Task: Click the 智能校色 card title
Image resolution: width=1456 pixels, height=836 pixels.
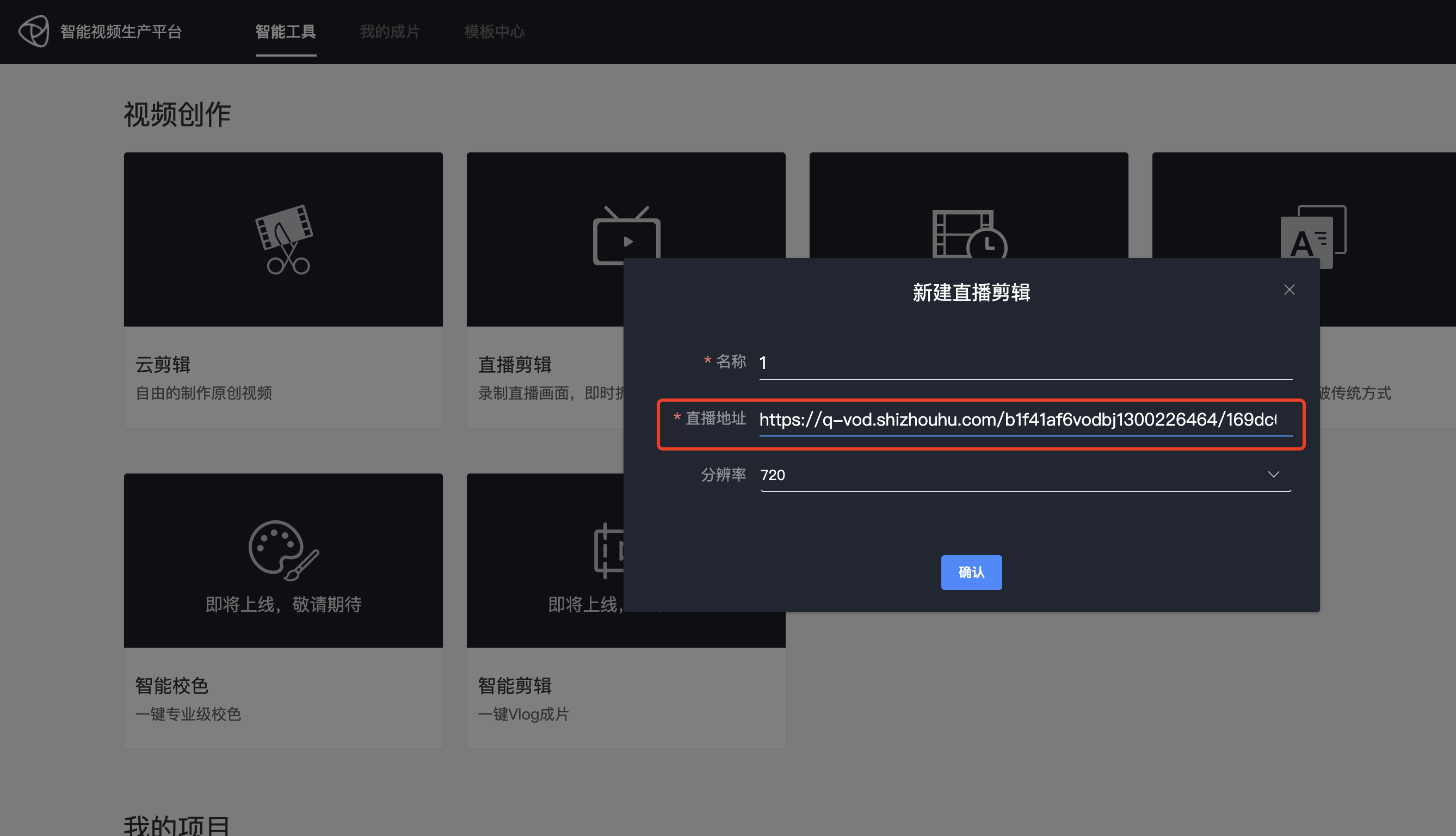Action: [x=171, y=686]
